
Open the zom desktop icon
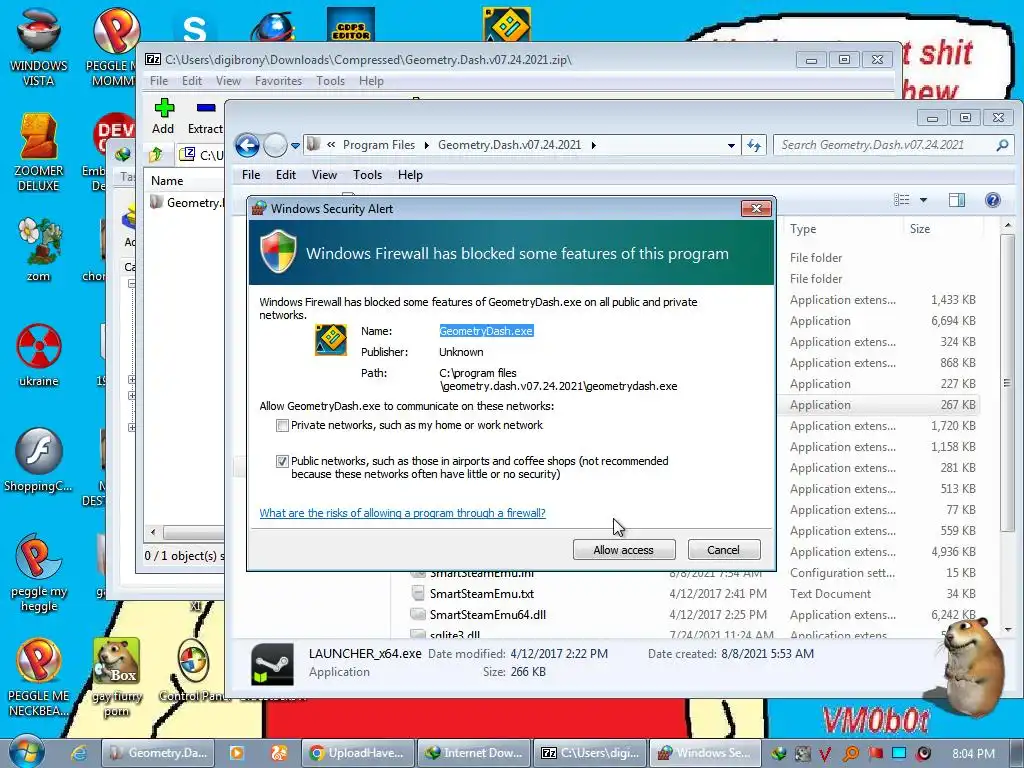click(39, 249)
